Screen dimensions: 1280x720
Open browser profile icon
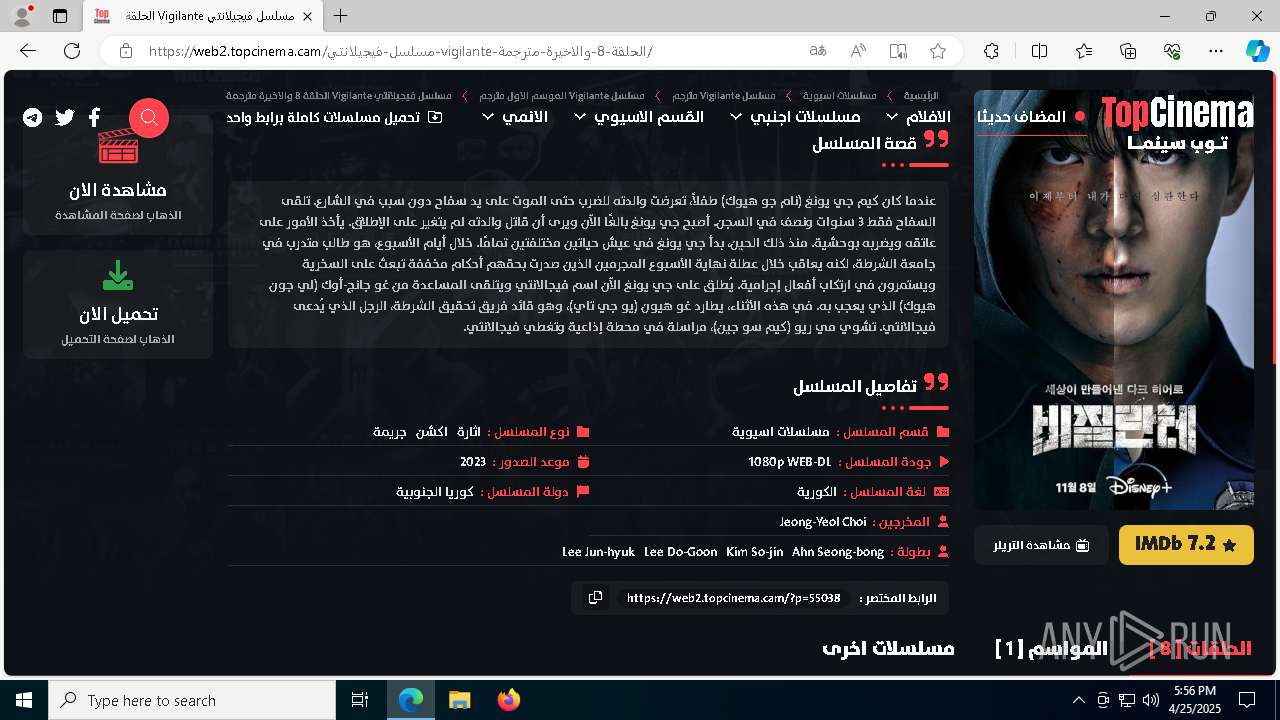click(22, 16)
